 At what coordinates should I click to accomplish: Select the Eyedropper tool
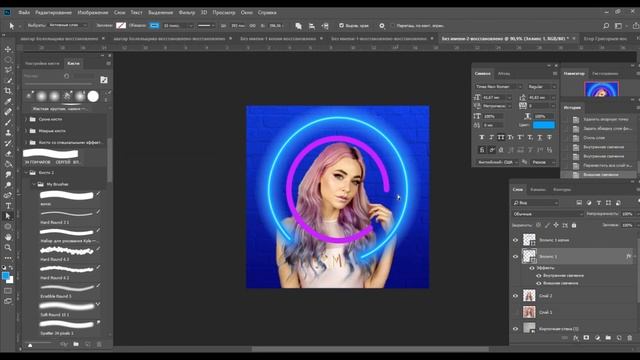tap(8, 101)
